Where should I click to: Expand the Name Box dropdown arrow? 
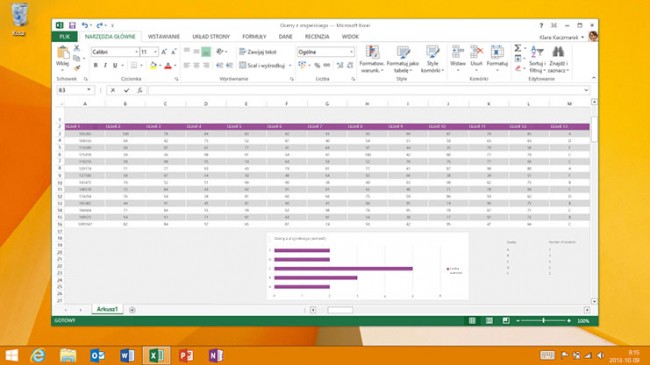pyautogui.click(x=89, y=90)
